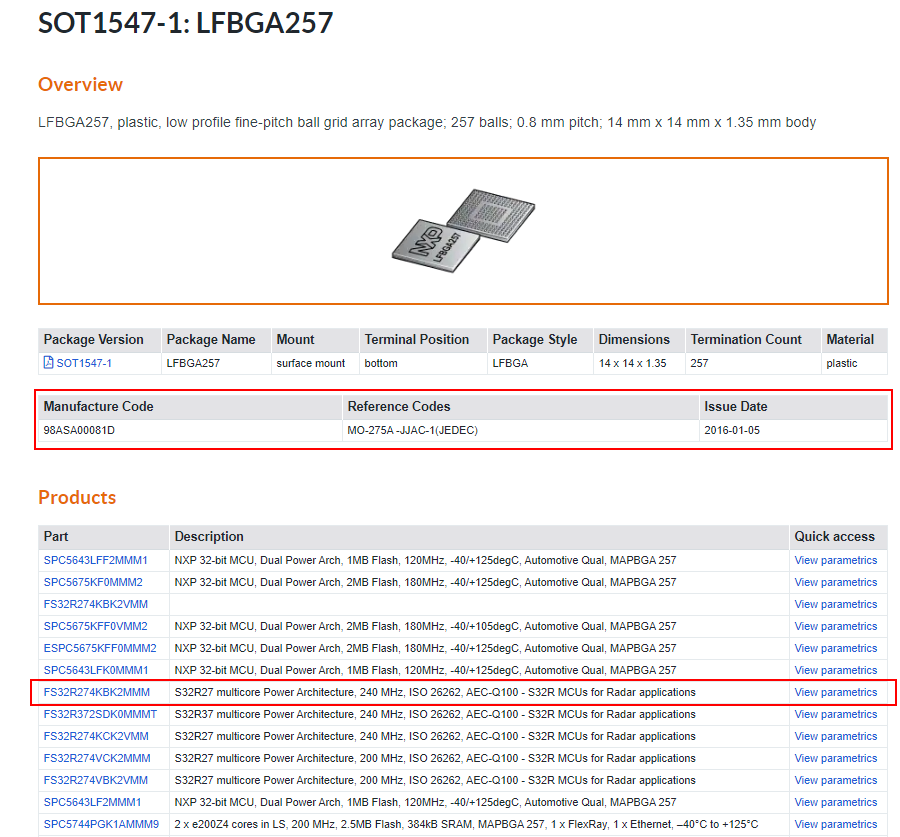Open part ESPC5675KFF0MMM2
This screenshot has height=837, width=900.
coord(99,648)
